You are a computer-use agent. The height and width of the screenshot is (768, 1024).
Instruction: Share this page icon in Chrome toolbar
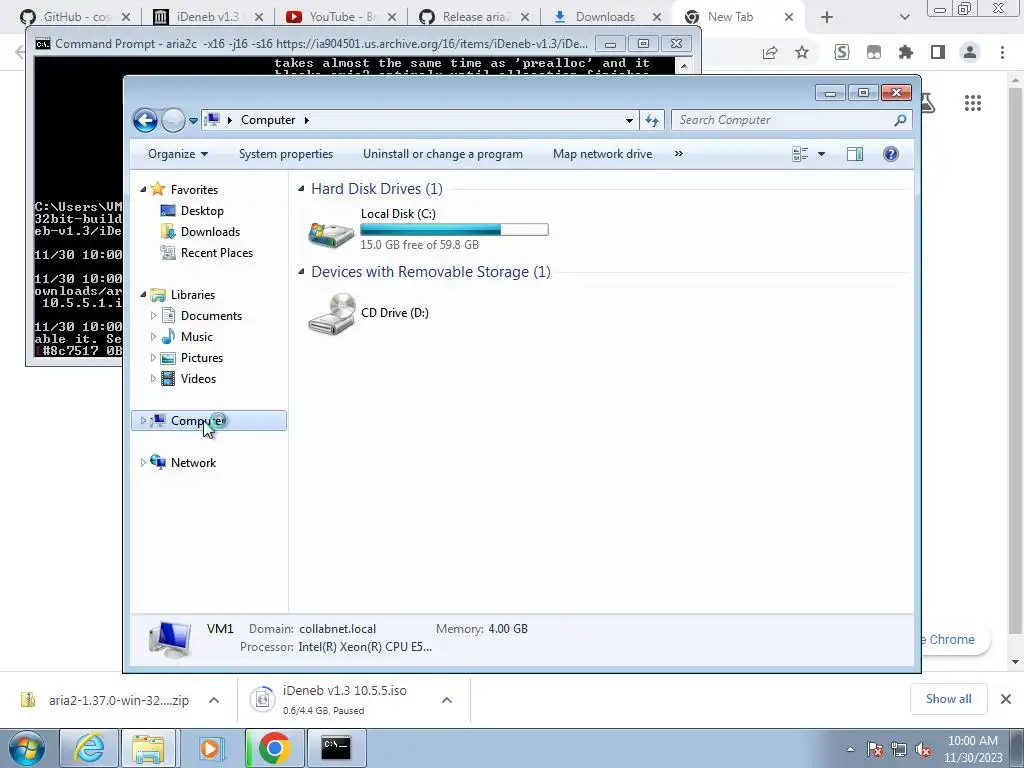pos(770,52)
